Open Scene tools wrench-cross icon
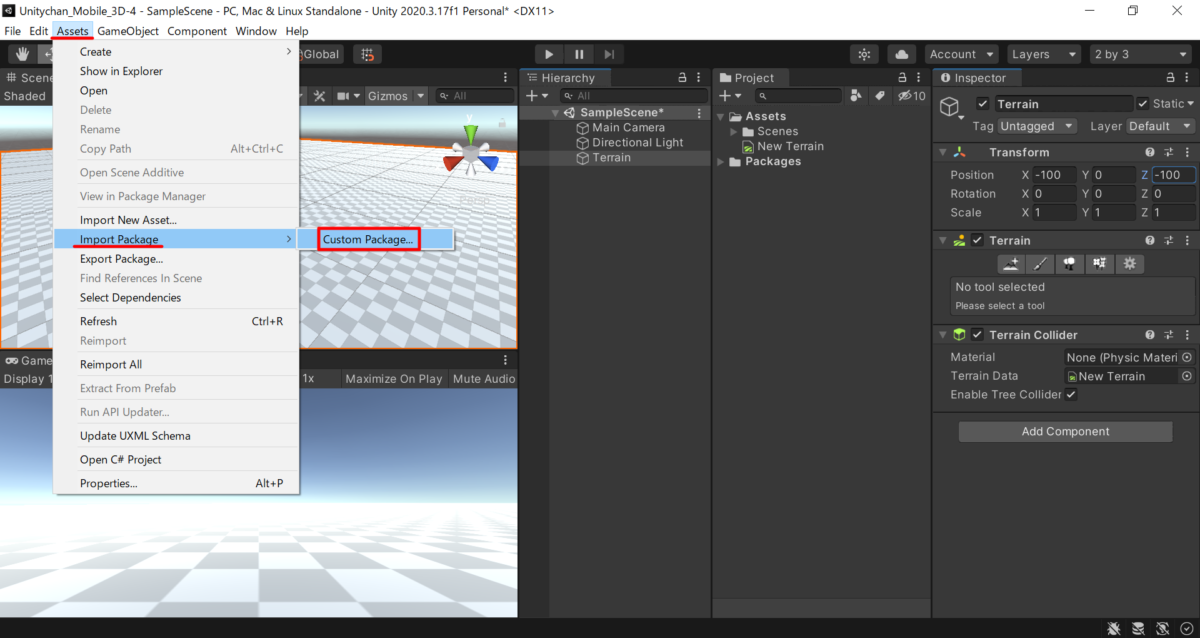The width and height of the screenshot is (1200, 638). [320, 96]
